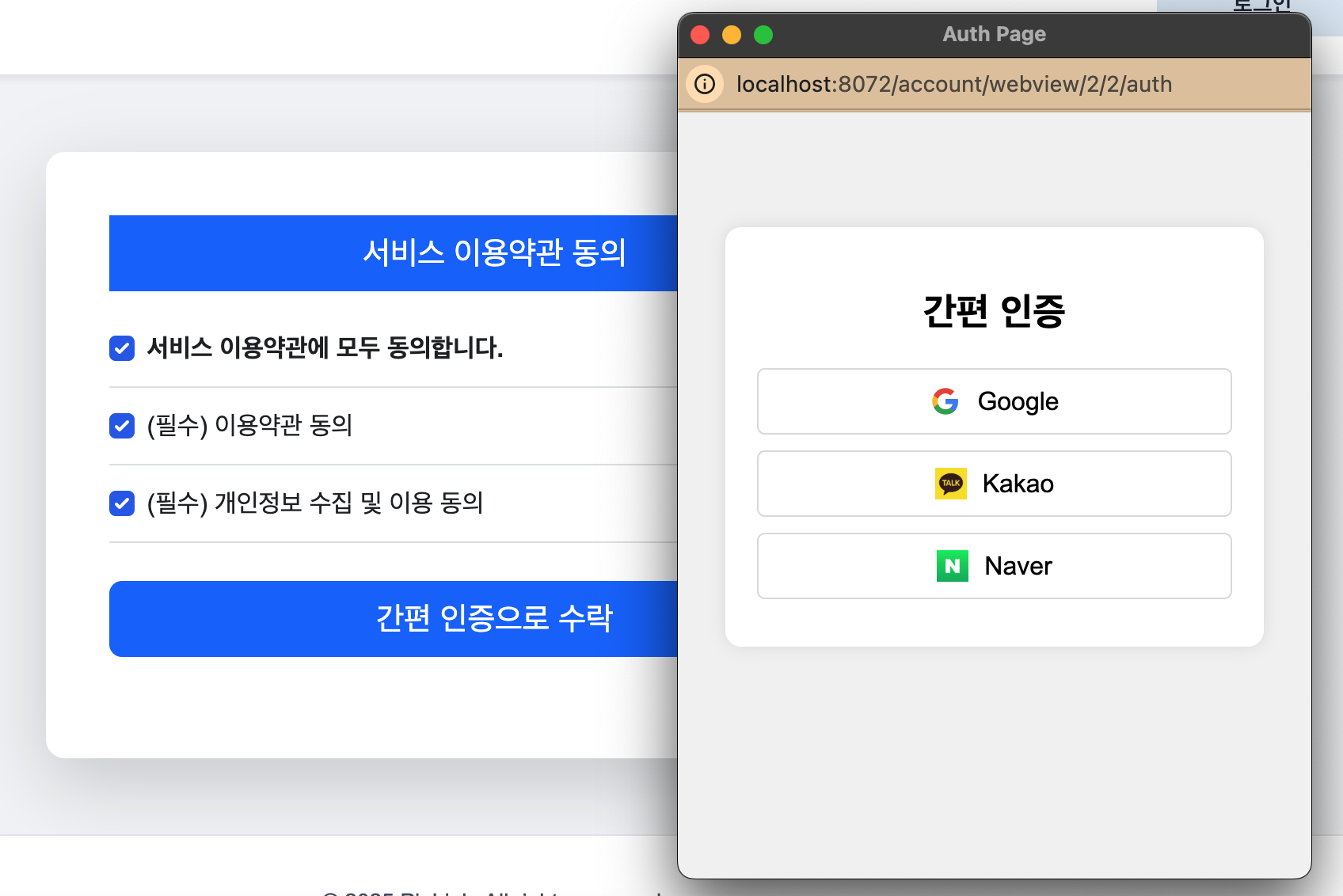The height and width of the screenshot is (896, 1343).
Task: Click the green Naver N icon
Action: (952, 566)
